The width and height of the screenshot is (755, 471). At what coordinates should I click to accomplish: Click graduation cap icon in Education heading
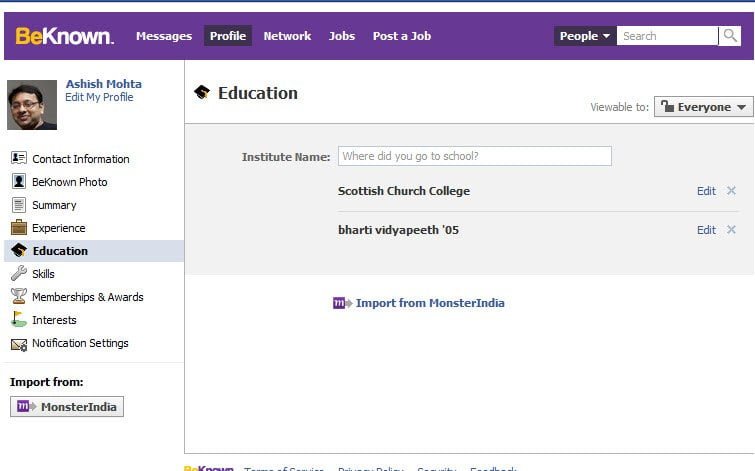(202, 92)
